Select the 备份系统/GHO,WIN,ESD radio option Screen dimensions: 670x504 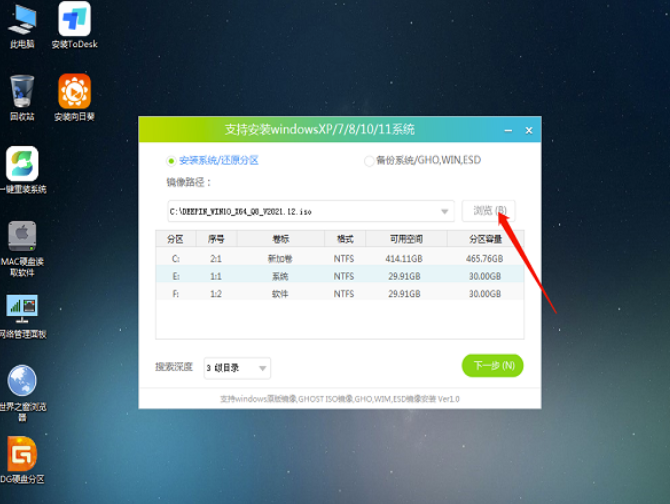pos(422,160)
